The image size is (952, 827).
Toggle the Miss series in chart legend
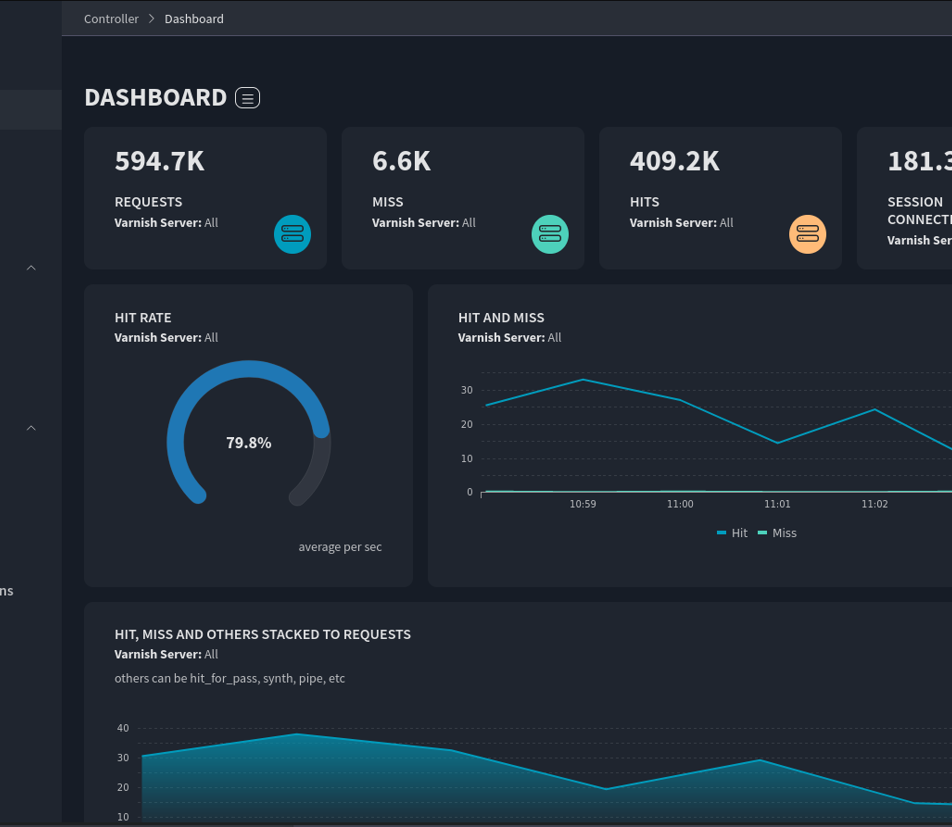click(777, 533)
